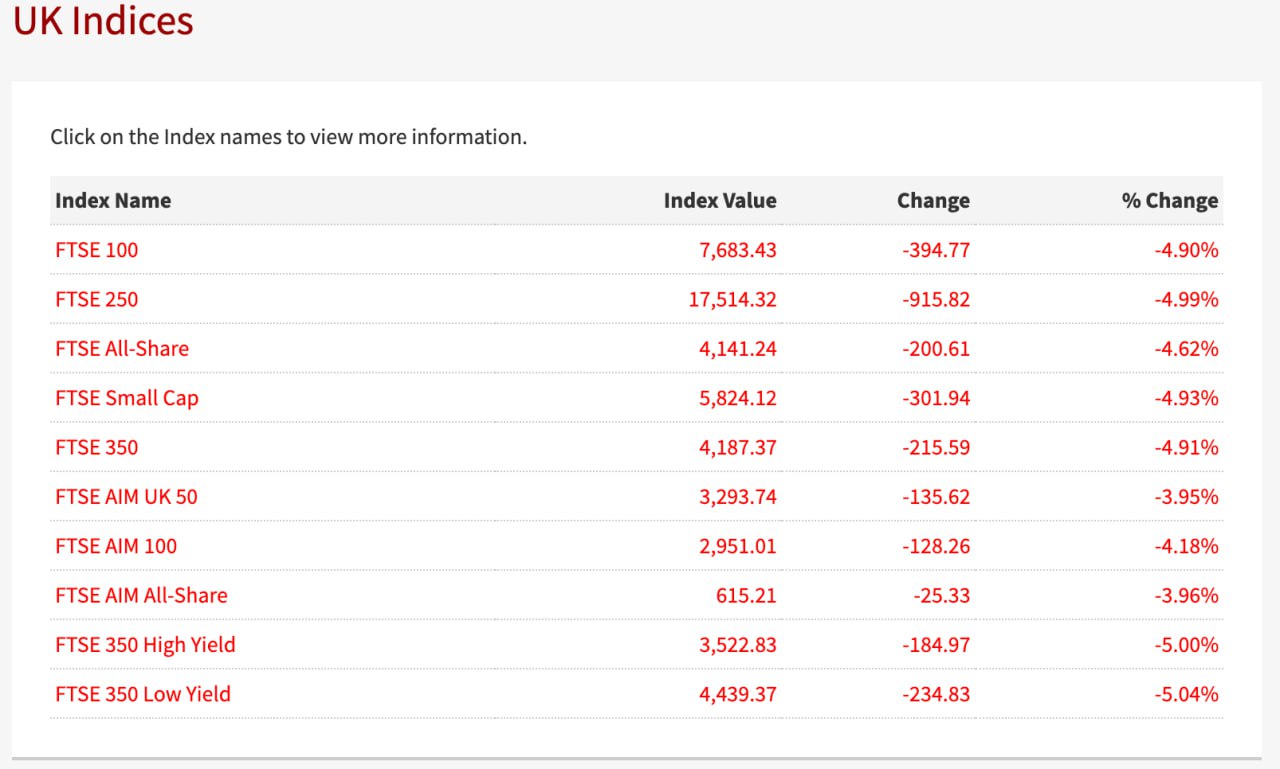Image resolution: width=1280 pixels, height=769 pixels.
Task: Click the change value -200.61
Action: pyautogui.click(x=936, y=348)
